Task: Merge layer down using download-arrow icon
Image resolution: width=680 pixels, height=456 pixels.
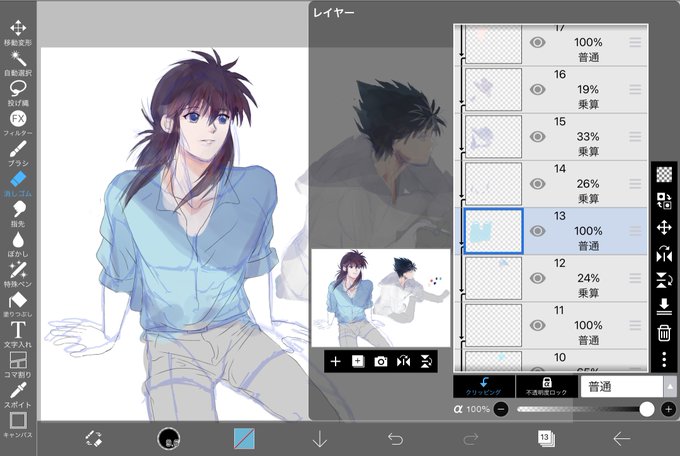Action: pyautogui.click(x=664, y=307)
